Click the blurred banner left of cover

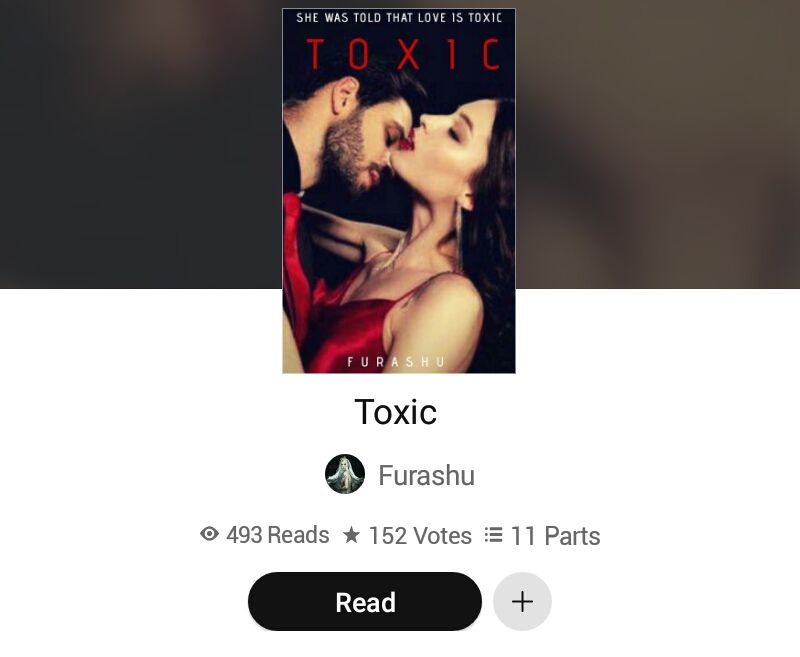[141, 144]
